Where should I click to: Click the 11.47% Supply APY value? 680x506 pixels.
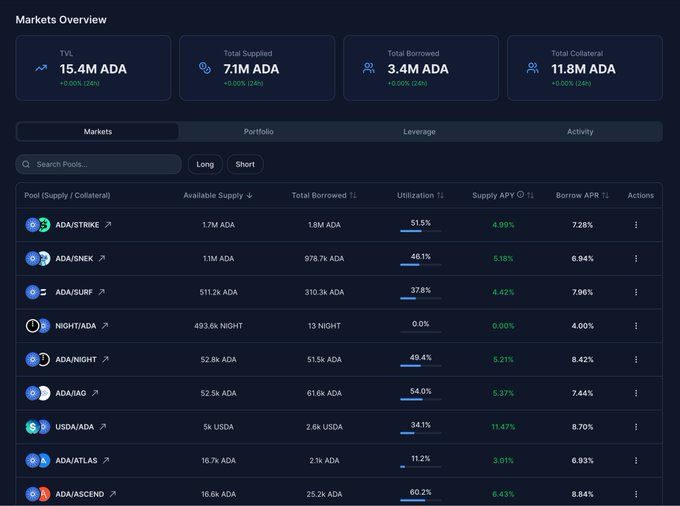click(x=503, y=427)
